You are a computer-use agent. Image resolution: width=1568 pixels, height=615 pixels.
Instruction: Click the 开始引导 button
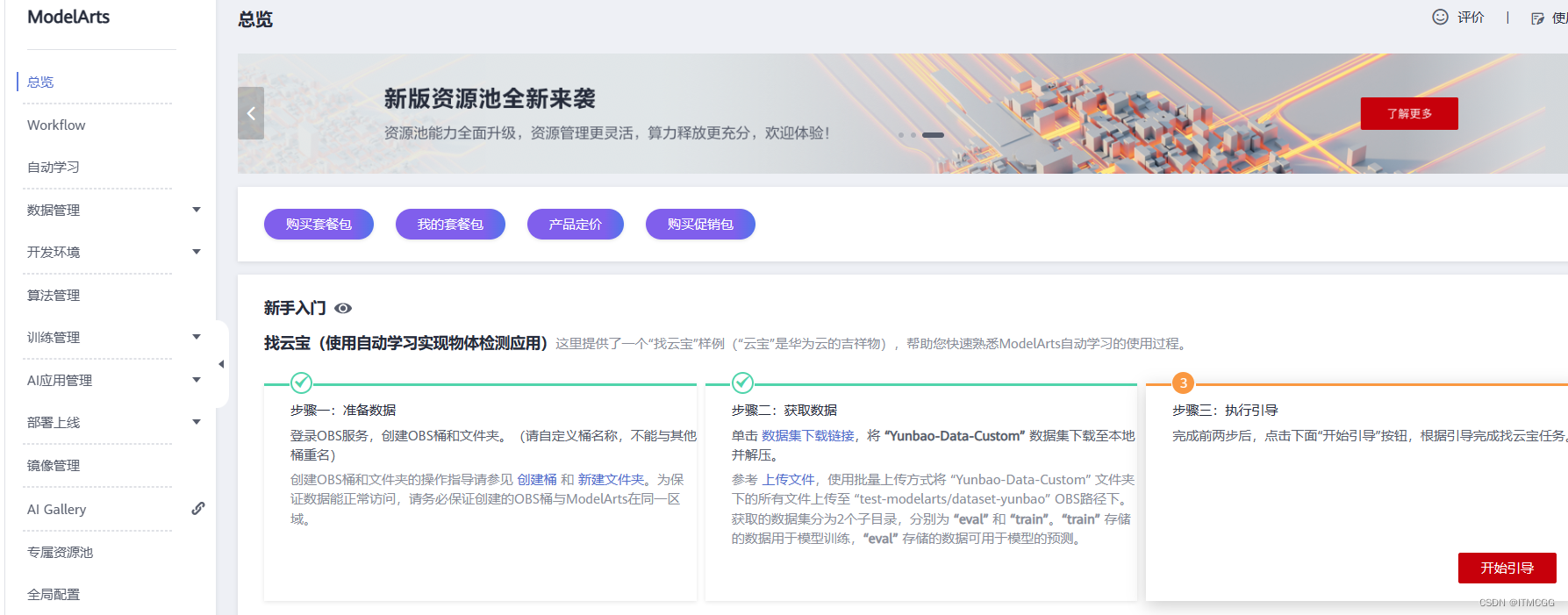pos(1507,568)
